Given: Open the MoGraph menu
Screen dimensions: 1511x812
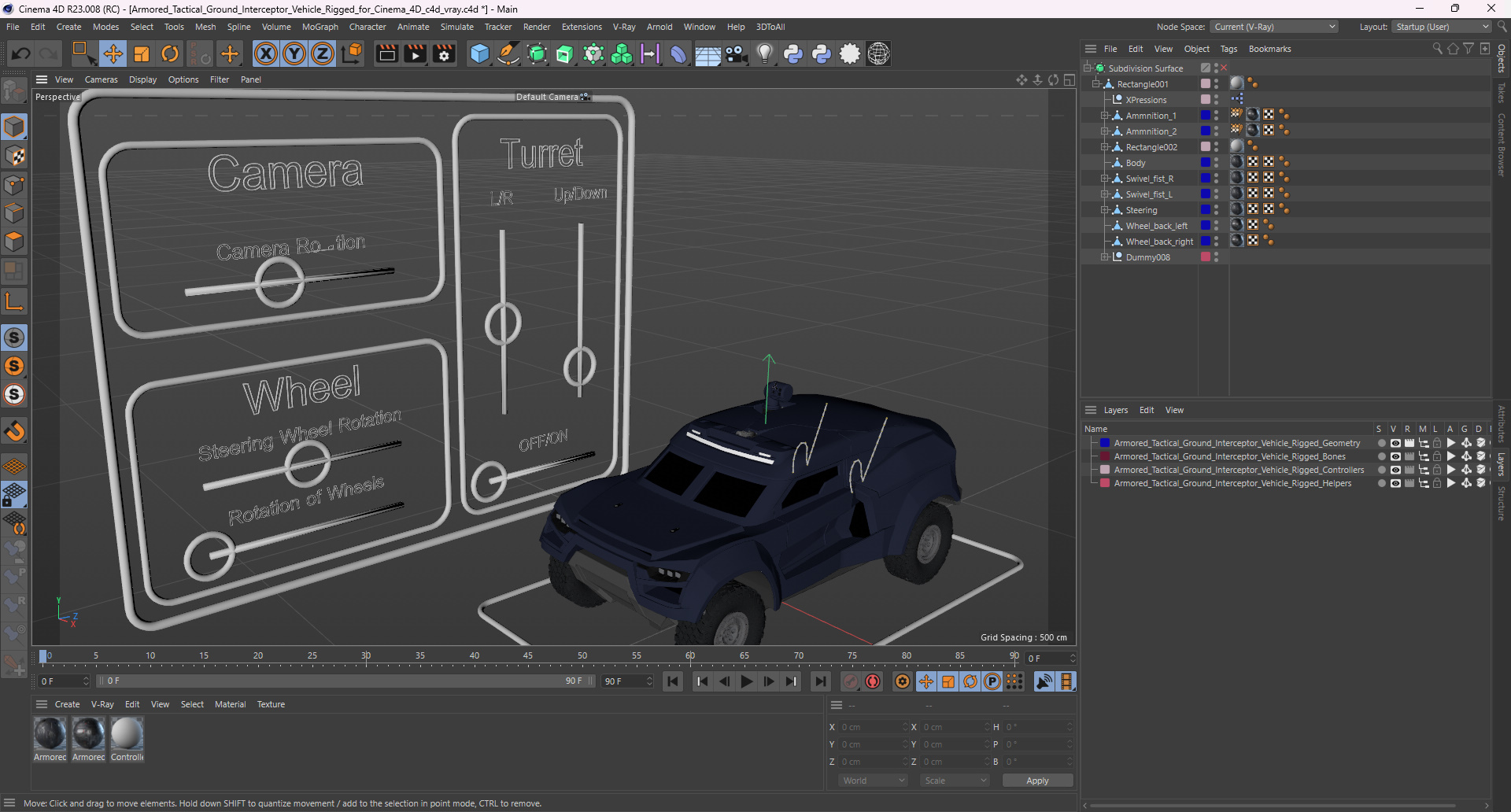Looking at the screenshot, I should (320, 27).
